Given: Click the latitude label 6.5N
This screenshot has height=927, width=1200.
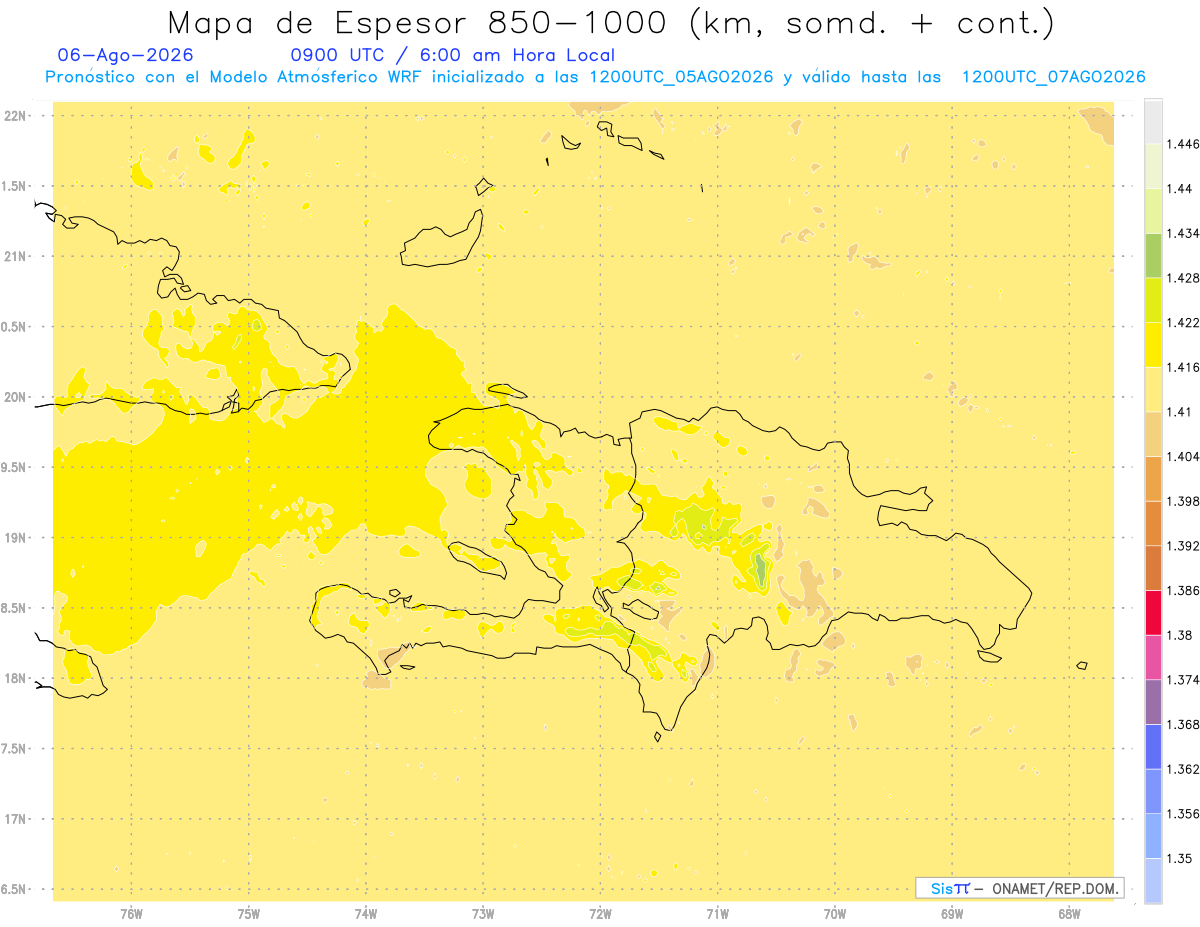Looking at the screenshot, I should (x=12, y=889).
